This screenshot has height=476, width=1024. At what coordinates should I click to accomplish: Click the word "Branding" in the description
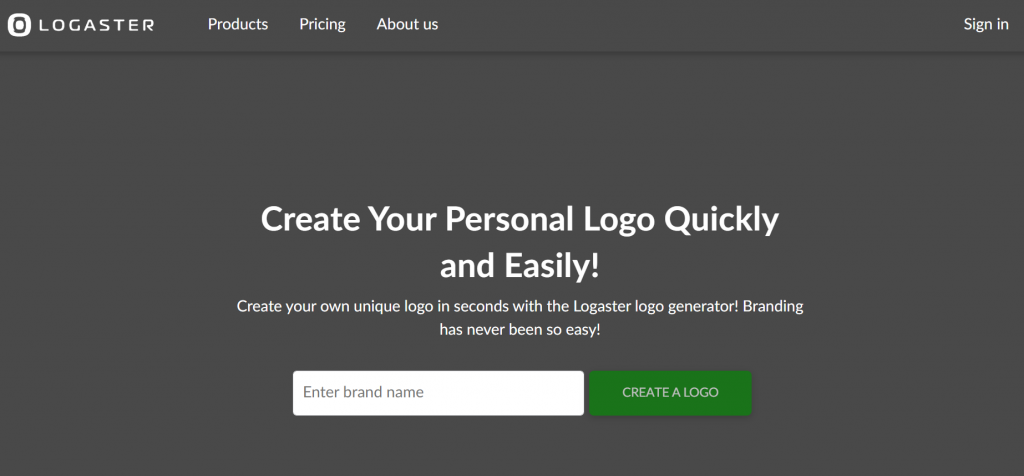click(x=773, y=306)
